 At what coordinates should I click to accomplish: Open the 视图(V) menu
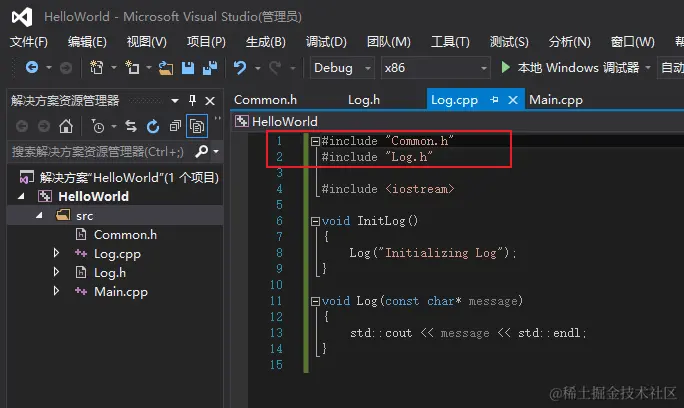coord(147,42)
